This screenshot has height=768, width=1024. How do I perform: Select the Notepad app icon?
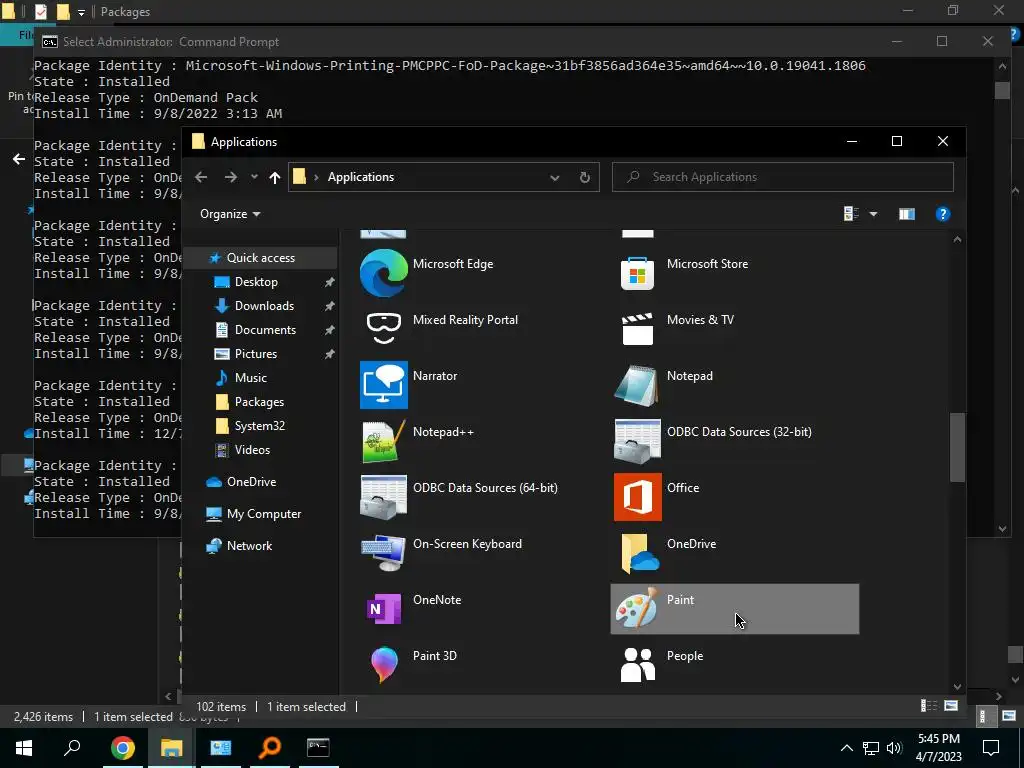[636, 385]
